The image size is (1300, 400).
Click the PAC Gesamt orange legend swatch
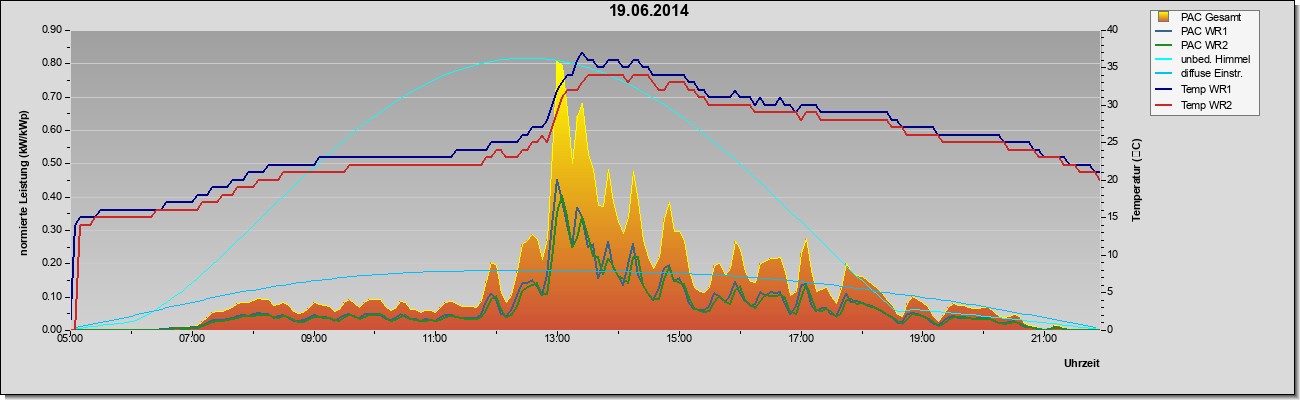(x=1164, y=16)
